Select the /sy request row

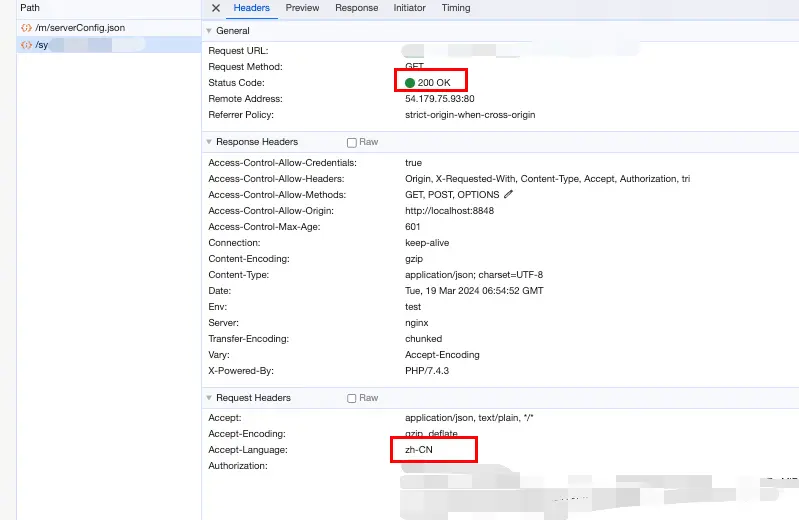coord(109,45)
